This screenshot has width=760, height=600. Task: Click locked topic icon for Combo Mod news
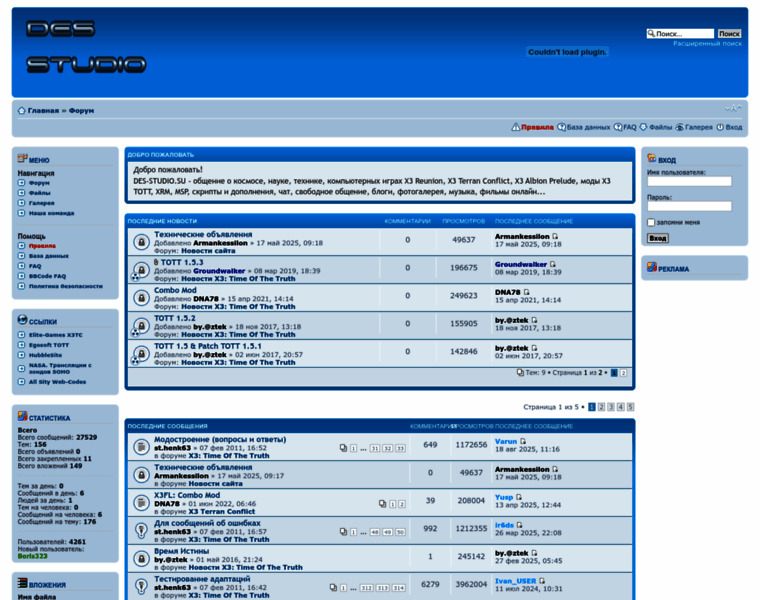pyautogui.click(x=141, y=298)
